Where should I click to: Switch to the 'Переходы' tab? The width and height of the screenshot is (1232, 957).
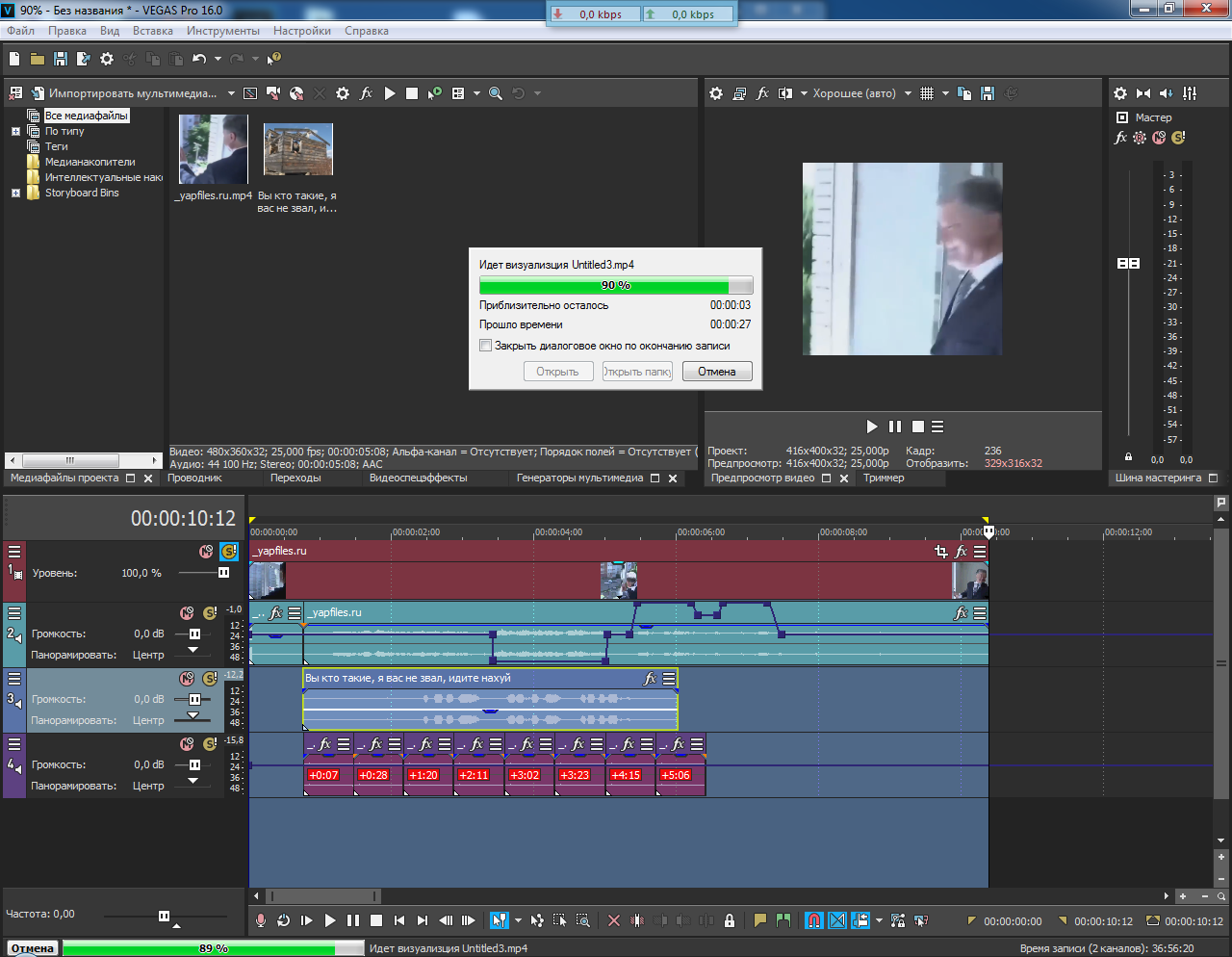click(295, 478)
